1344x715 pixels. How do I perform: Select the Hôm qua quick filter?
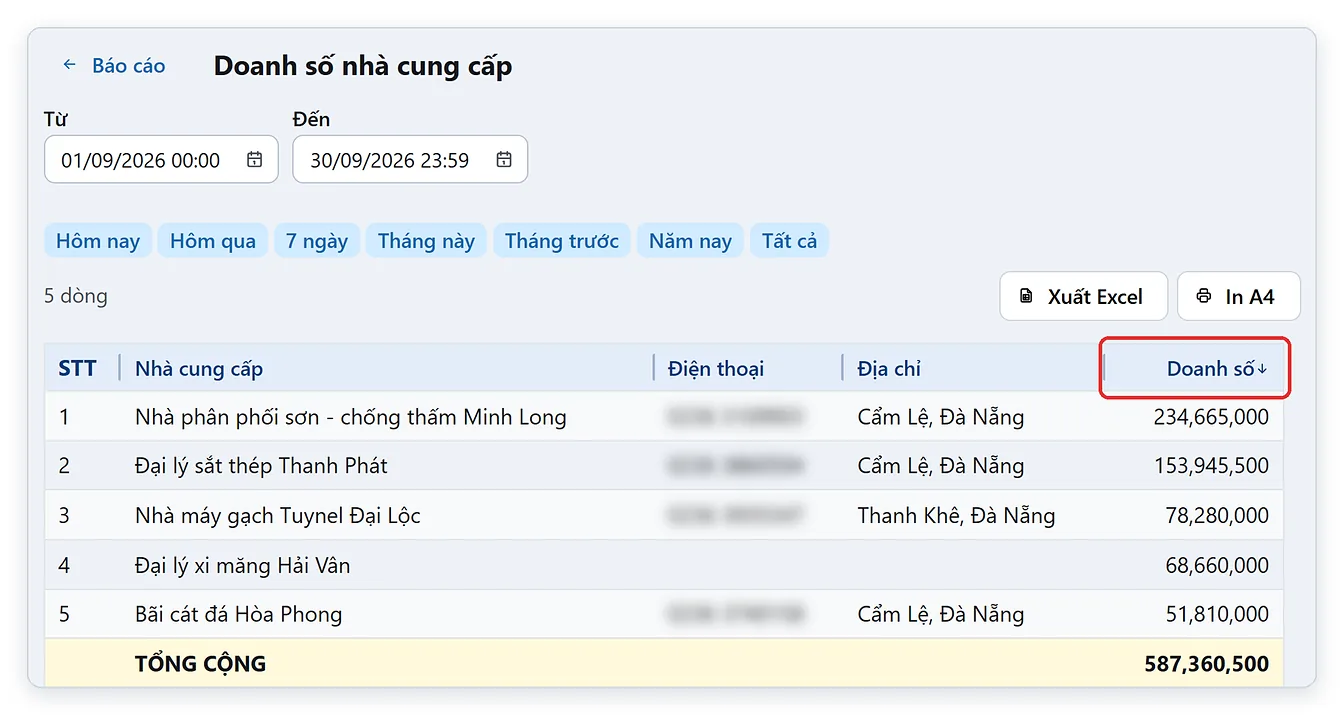click(213, 241)
